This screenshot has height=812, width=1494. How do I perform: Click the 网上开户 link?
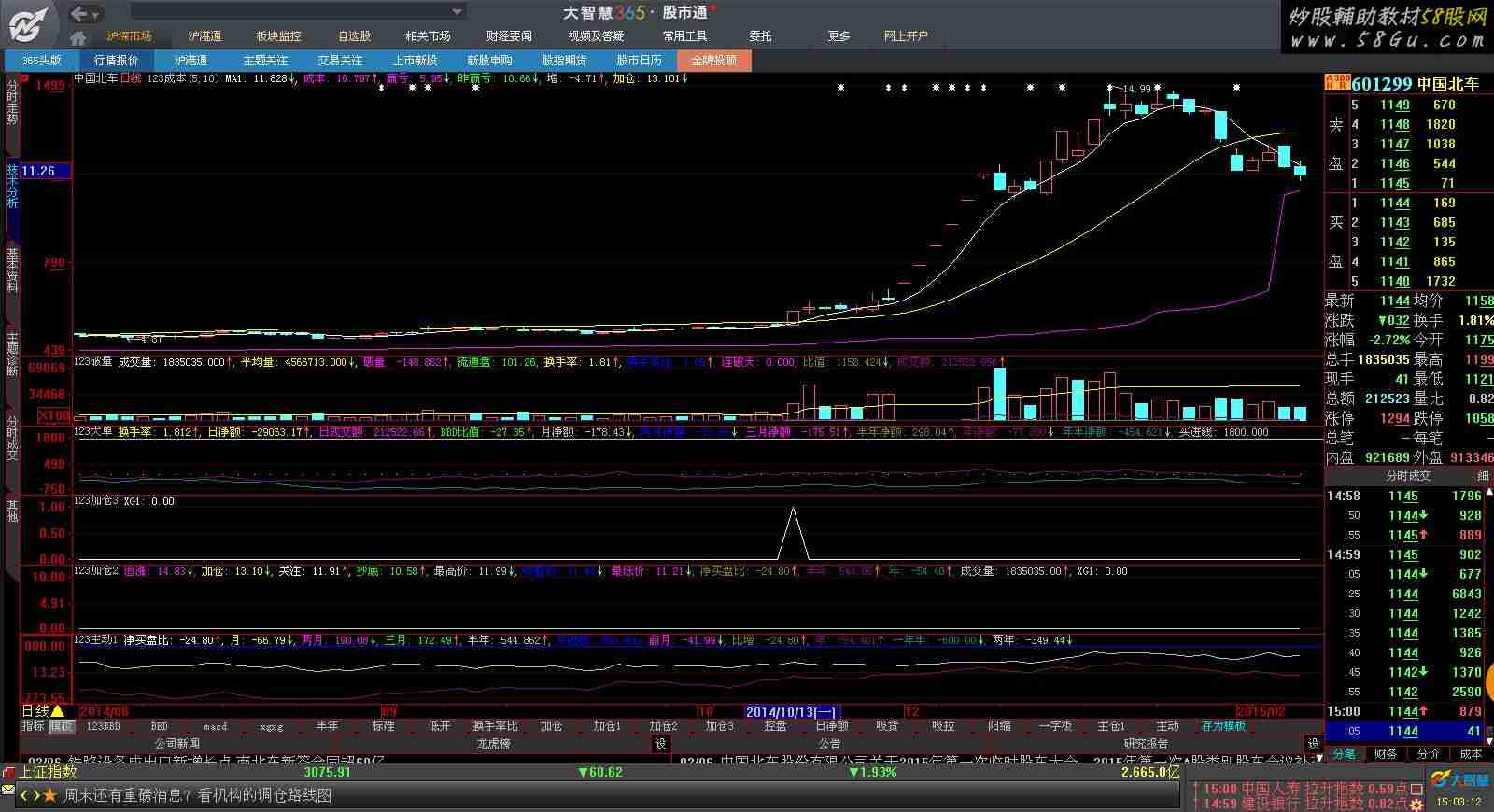[906, 36]
